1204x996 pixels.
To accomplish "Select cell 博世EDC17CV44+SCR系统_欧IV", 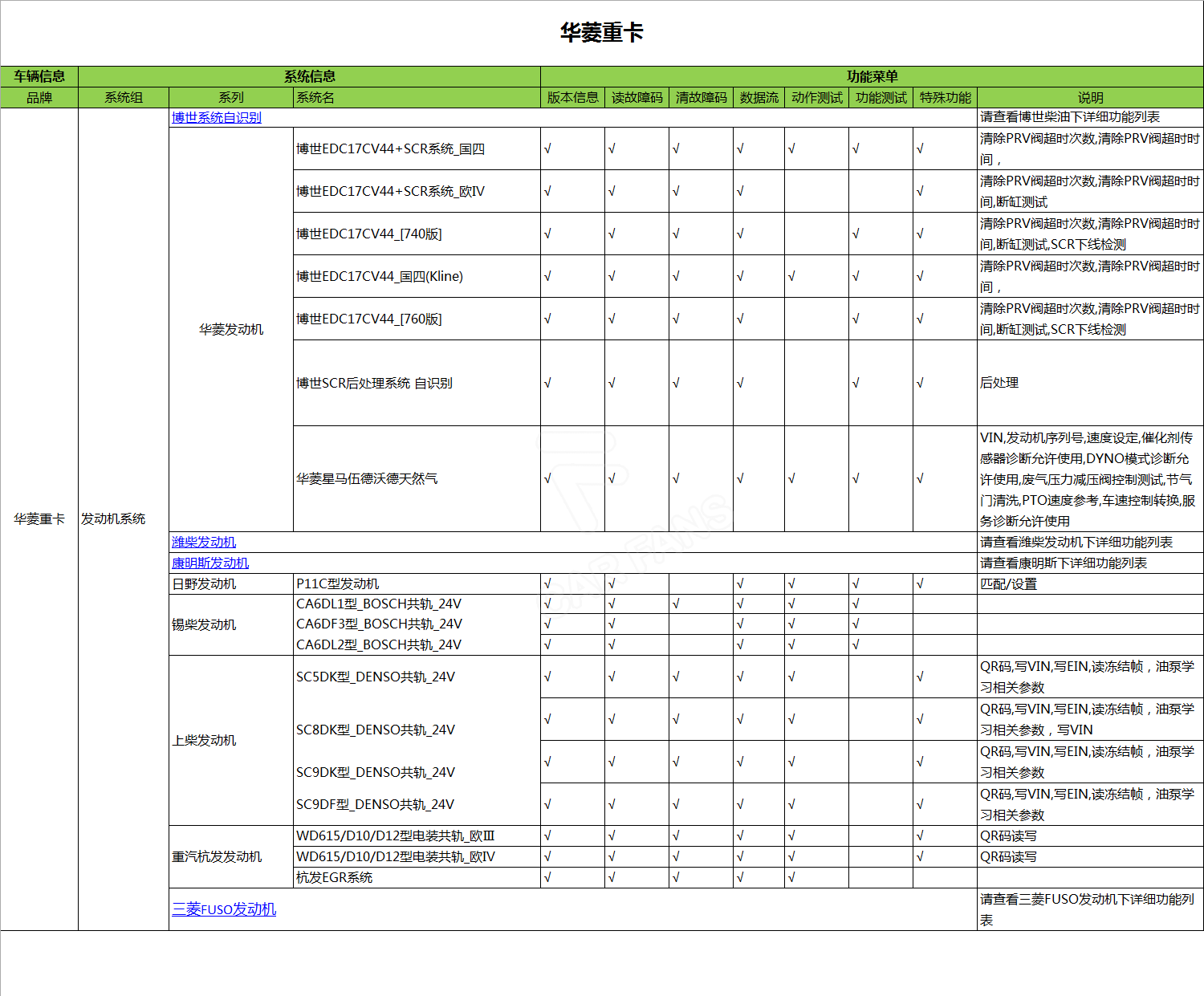I will point(417,191).
